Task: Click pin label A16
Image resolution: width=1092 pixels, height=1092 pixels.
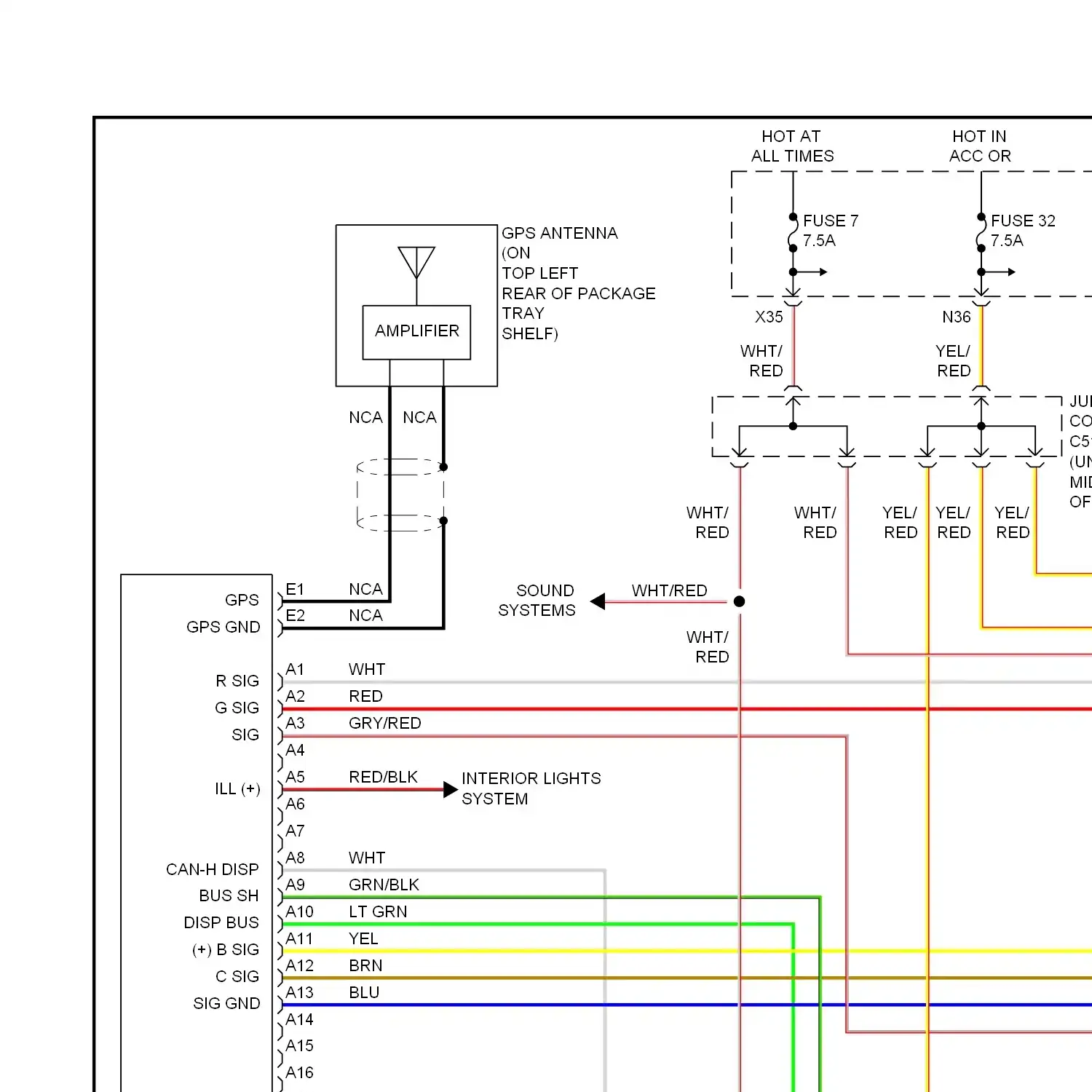Action: click(x=299, y=1073)
